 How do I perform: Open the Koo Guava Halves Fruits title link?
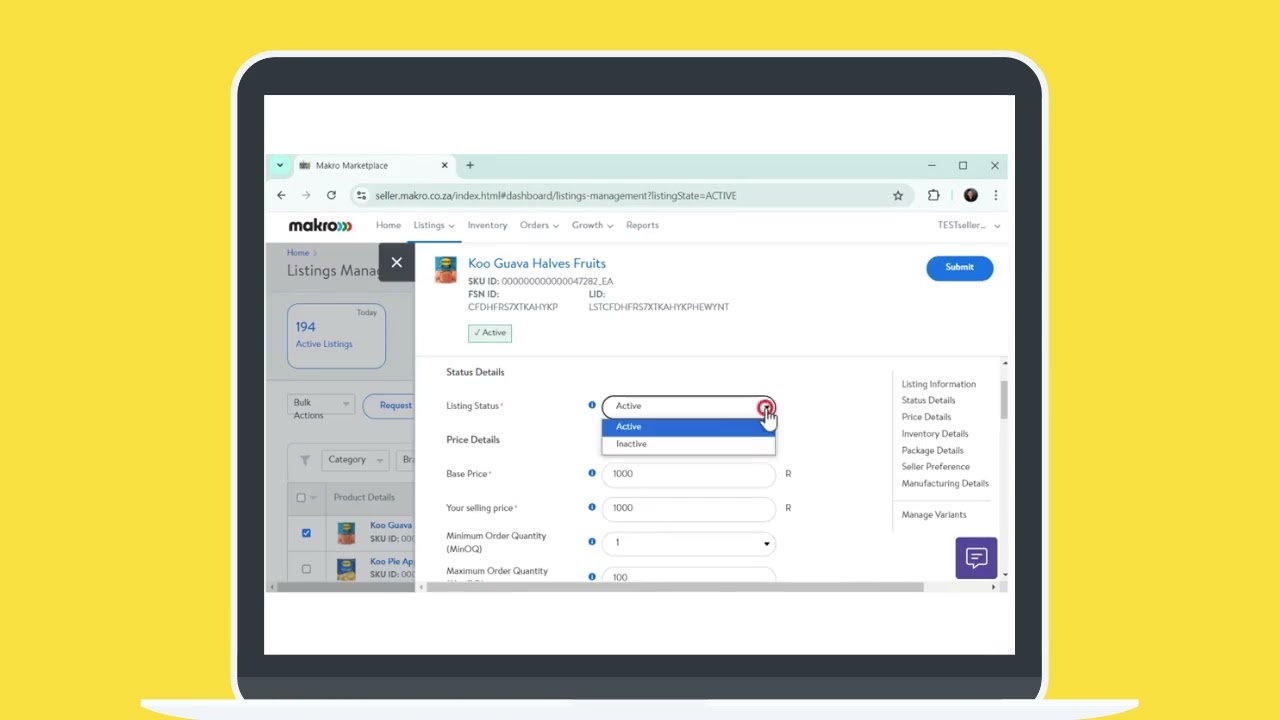(537, 264)
